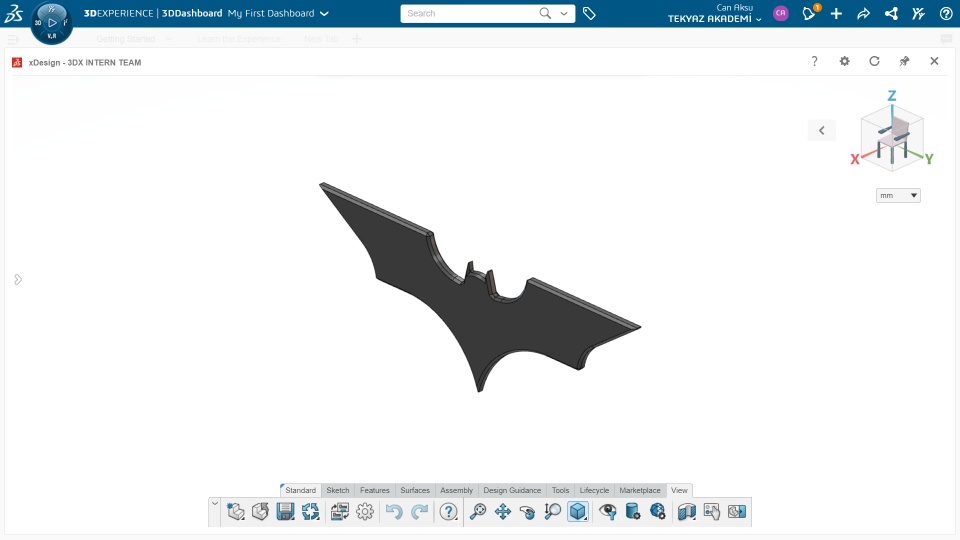Undo the last action

tap(394, 511)
